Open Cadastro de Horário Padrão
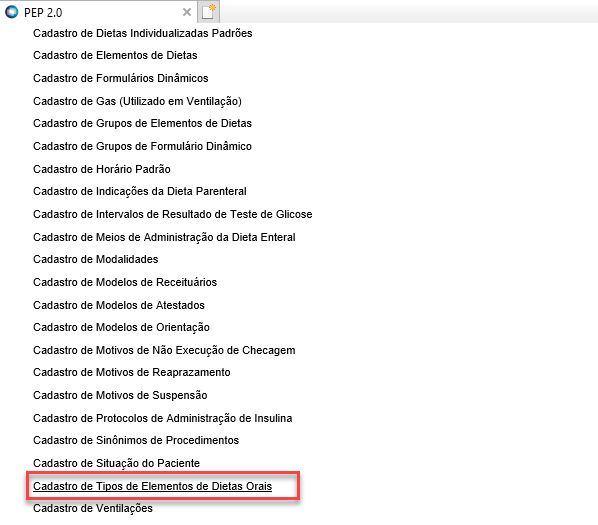This screenshot has width=598, height=525. point(102,169)
